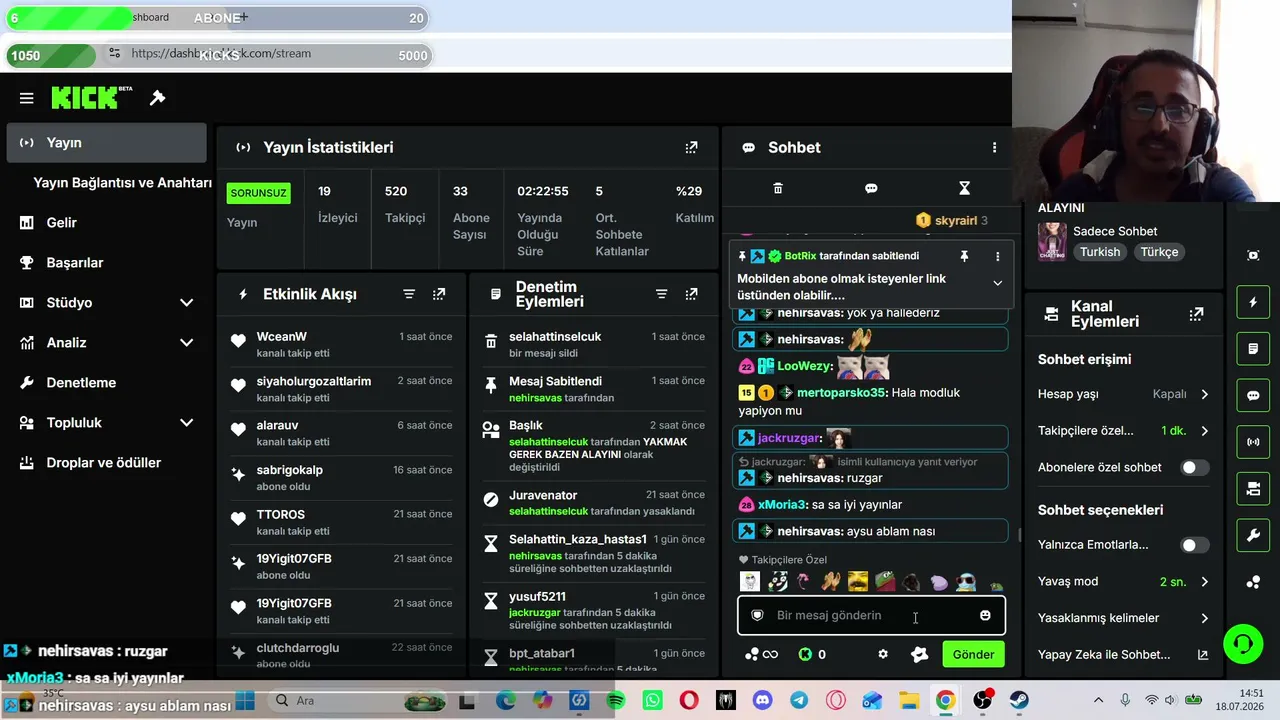Click the badge icon beside Gönder
1280x720 pixels.
click(x=920, y=654)
